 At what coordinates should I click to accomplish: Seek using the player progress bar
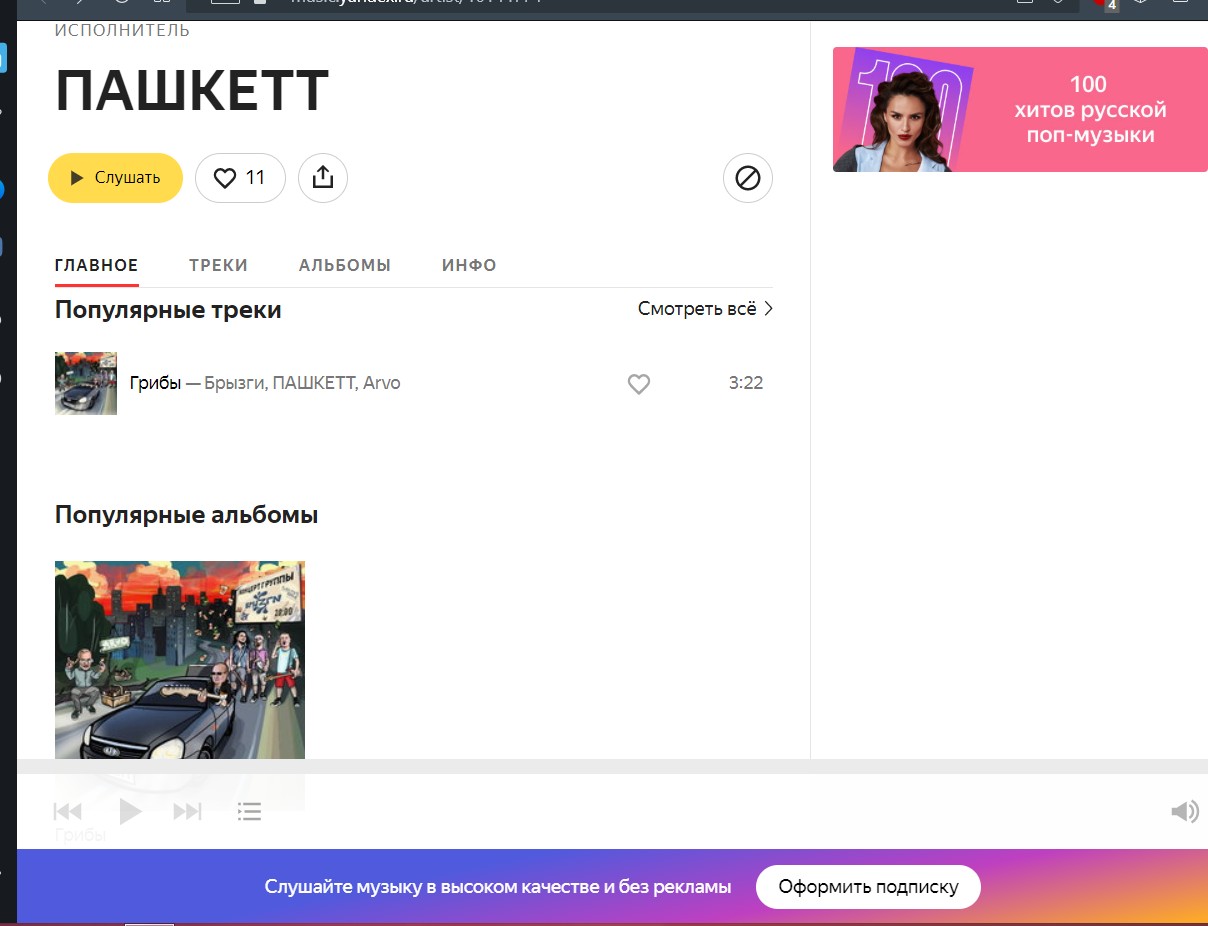(612, 766)
